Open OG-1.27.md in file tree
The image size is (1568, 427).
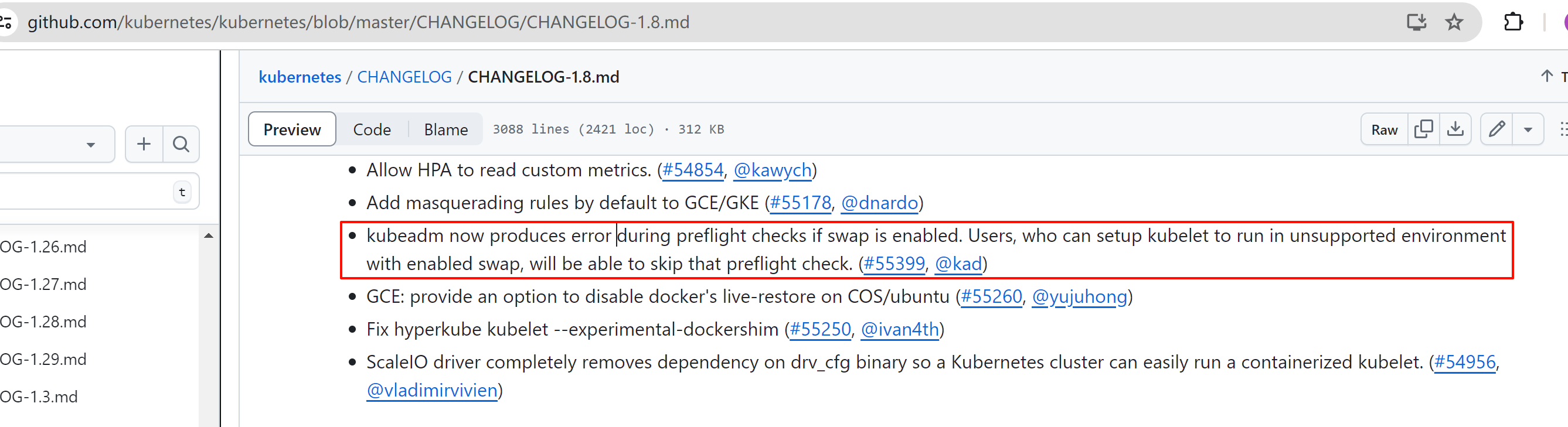pyautogui.click(x=44, y=284)
